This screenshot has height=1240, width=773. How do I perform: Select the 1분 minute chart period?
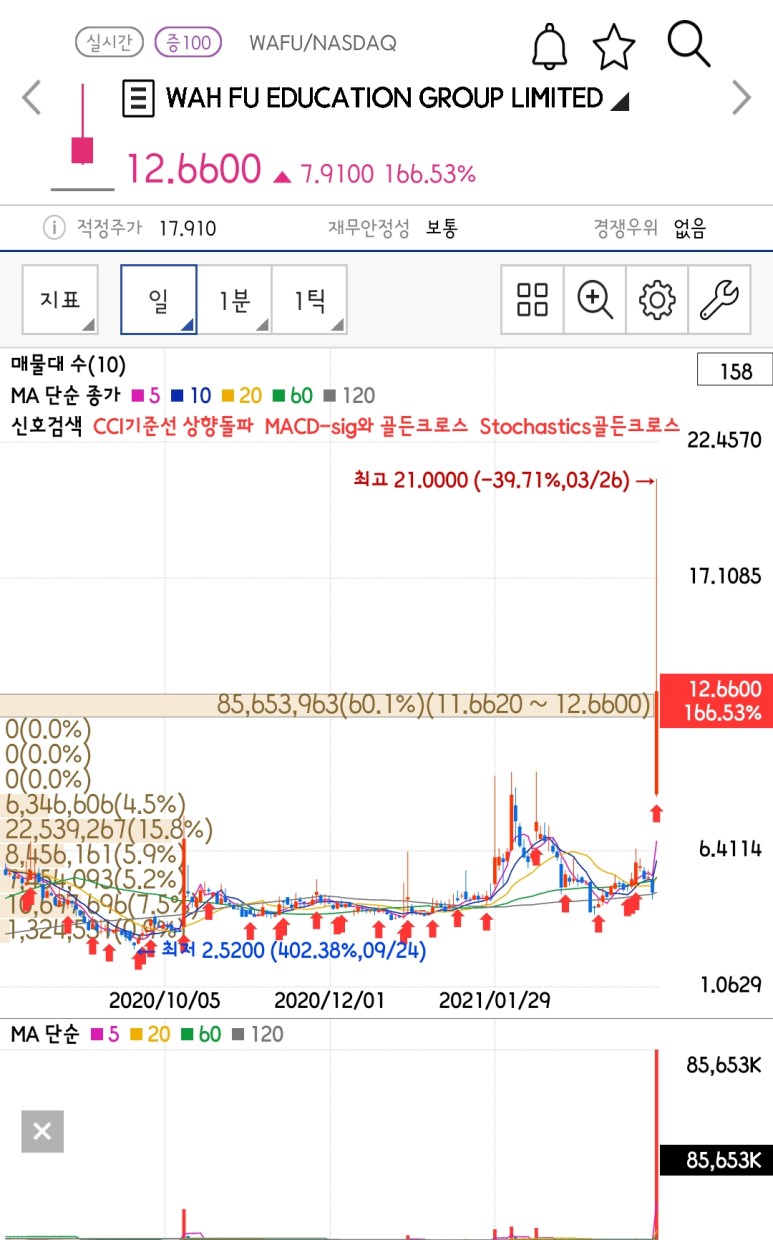pos(234,299)
